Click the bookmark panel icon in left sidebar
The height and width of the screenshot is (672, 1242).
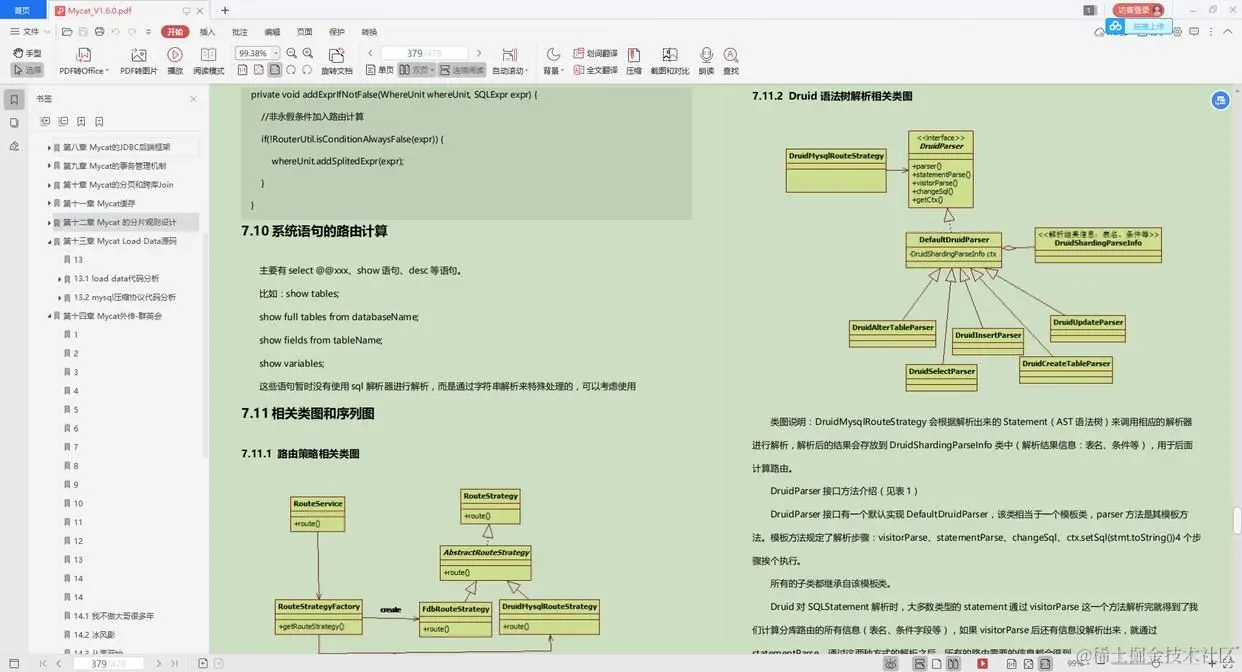point(14,100)
